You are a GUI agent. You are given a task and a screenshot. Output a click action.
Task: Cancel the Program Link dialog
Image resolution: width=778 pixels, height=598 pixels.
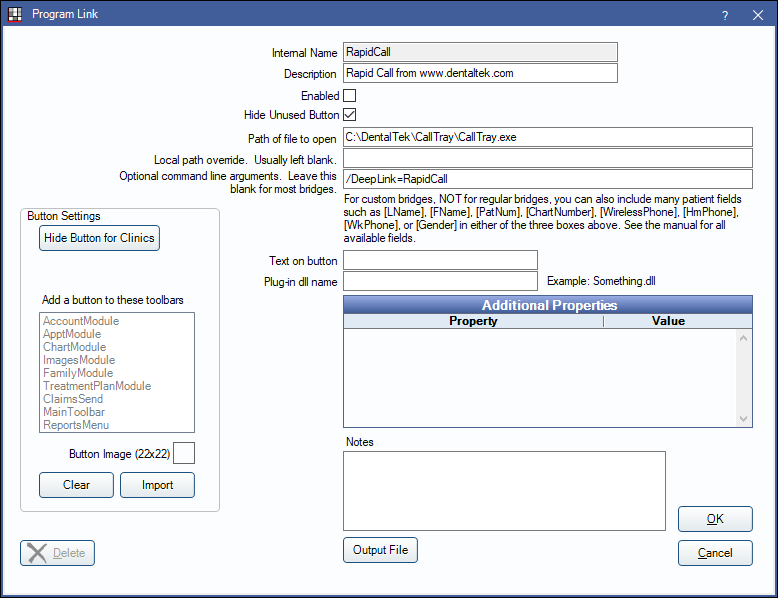point(715,553)
